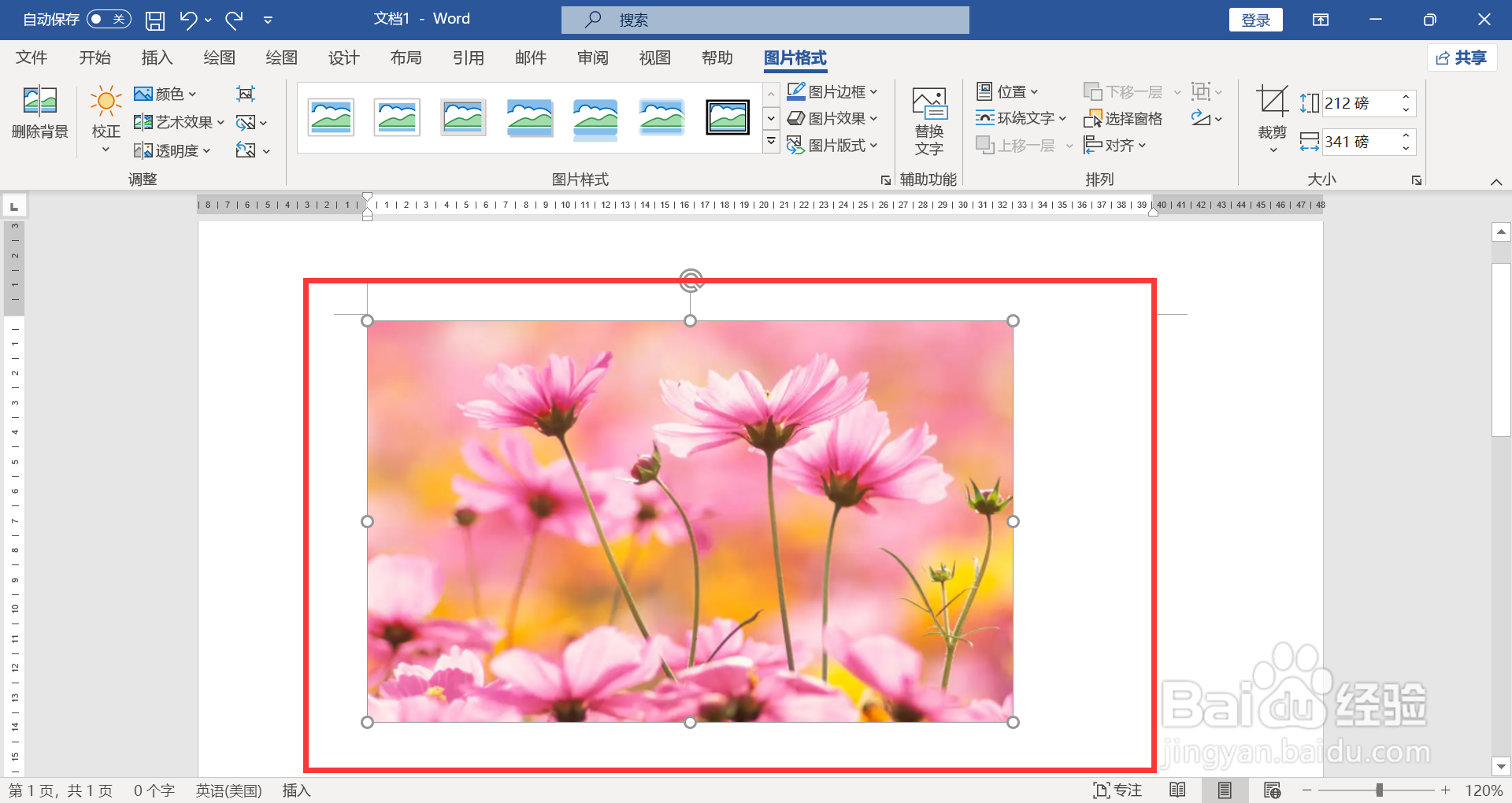1512x803 pixels.
Task: Toggle 自动保存 (AutoSave) on
Action: pyautogui.click(x=109, y=19)
